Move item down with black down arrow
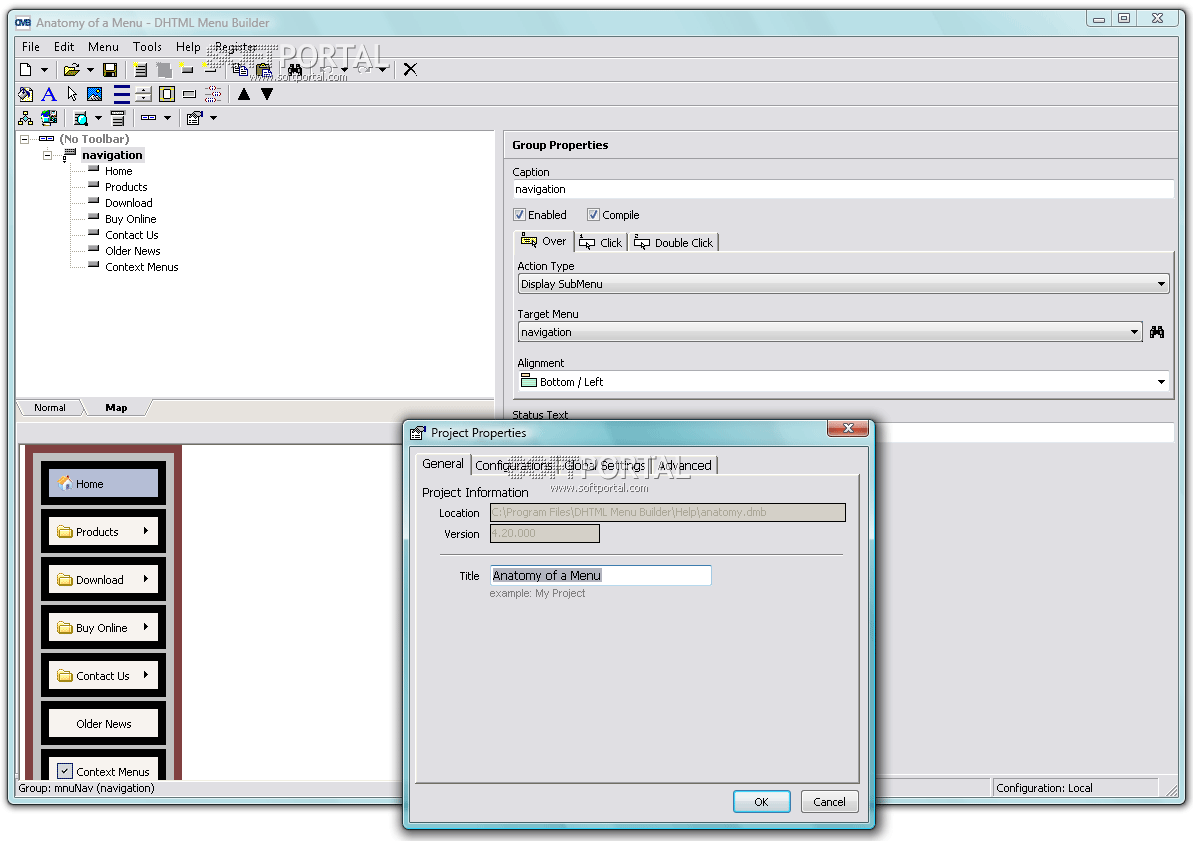This screenshot has width=1193, height=841. (267, 94)
